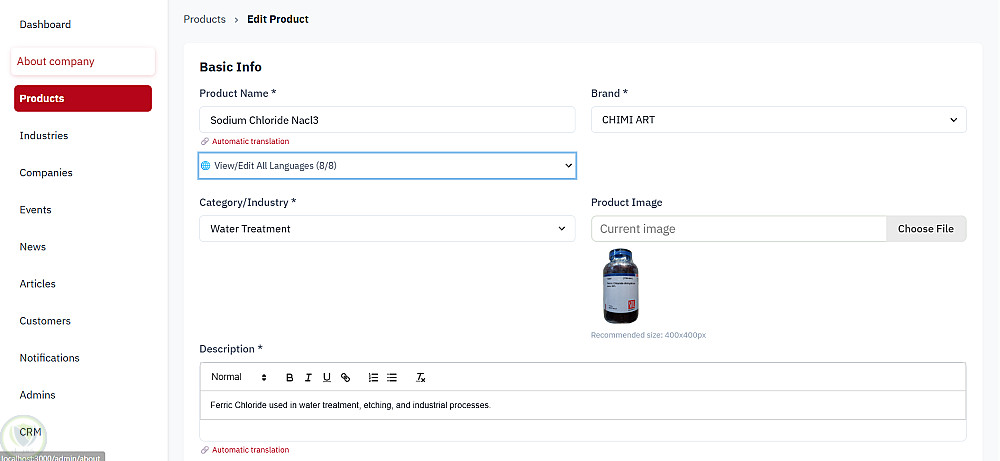This screenshot has height=461, width=1000.
Task: Toggle bold formatting in description editor
Action: click(x=290, y=377)
